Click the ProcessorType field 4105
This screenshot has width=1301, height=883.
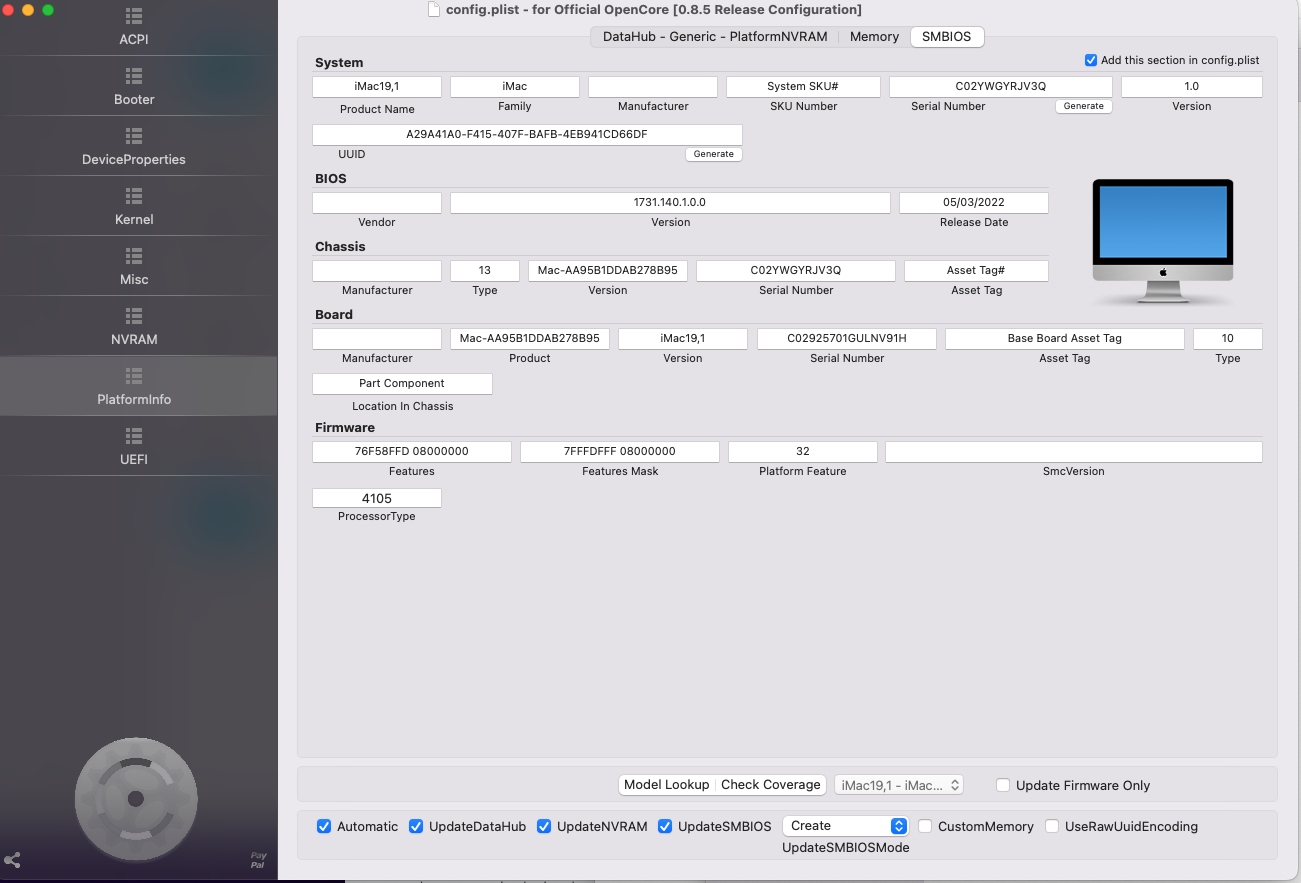pyautogui.click(x=377, y=498)
